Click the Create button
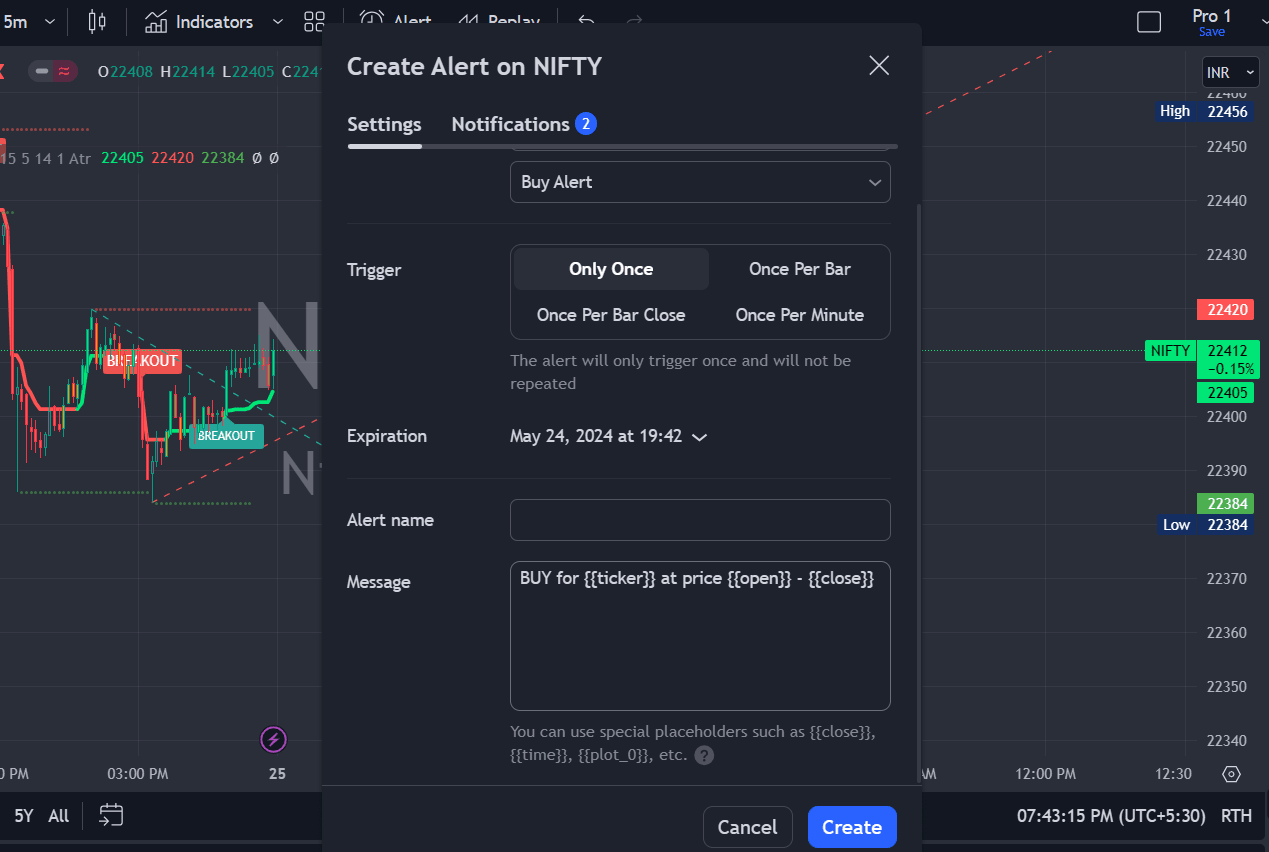This screenshot has height=852, width=1269. [852, 827]
